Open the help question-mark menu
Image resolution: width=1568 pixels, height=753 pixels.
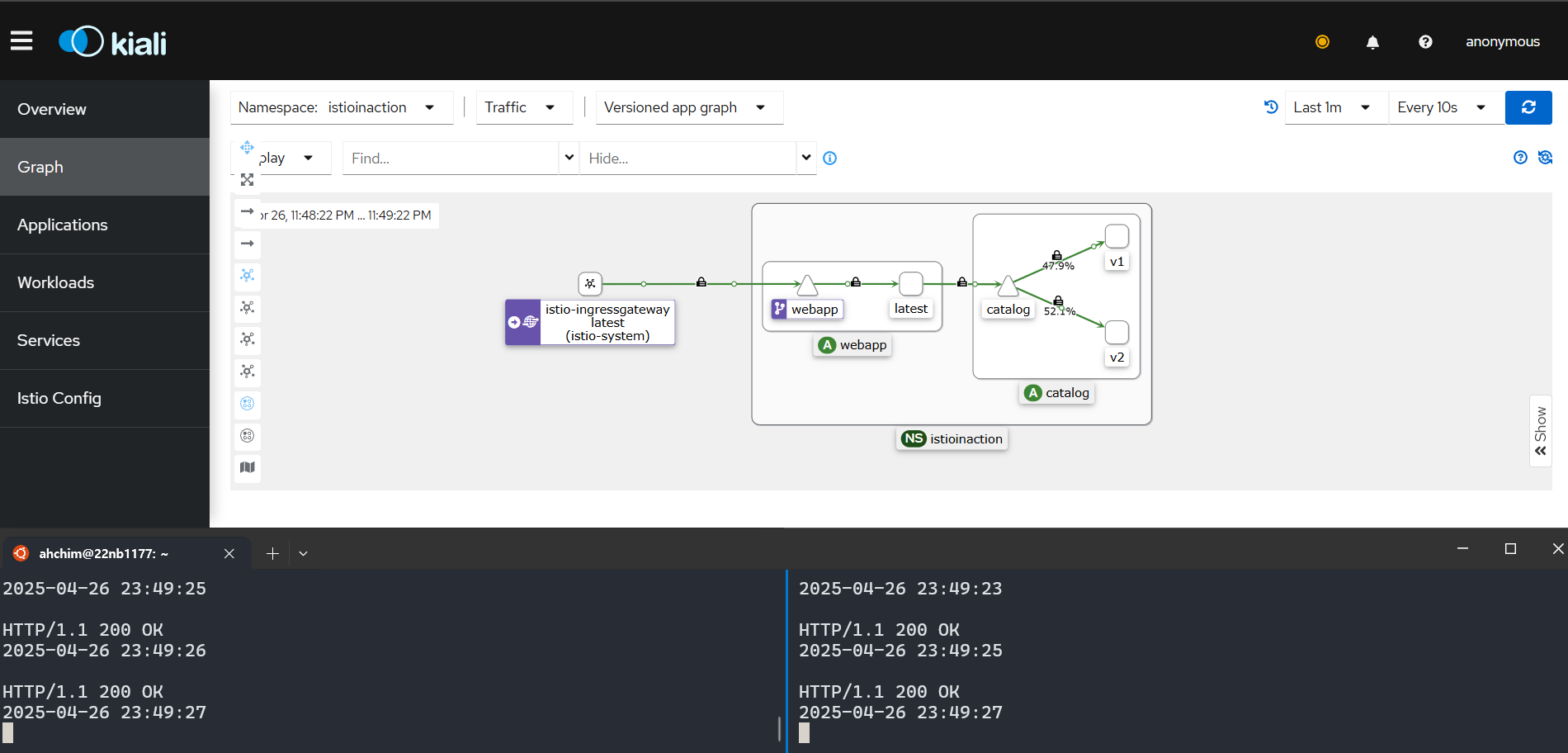pos(1425,42)
